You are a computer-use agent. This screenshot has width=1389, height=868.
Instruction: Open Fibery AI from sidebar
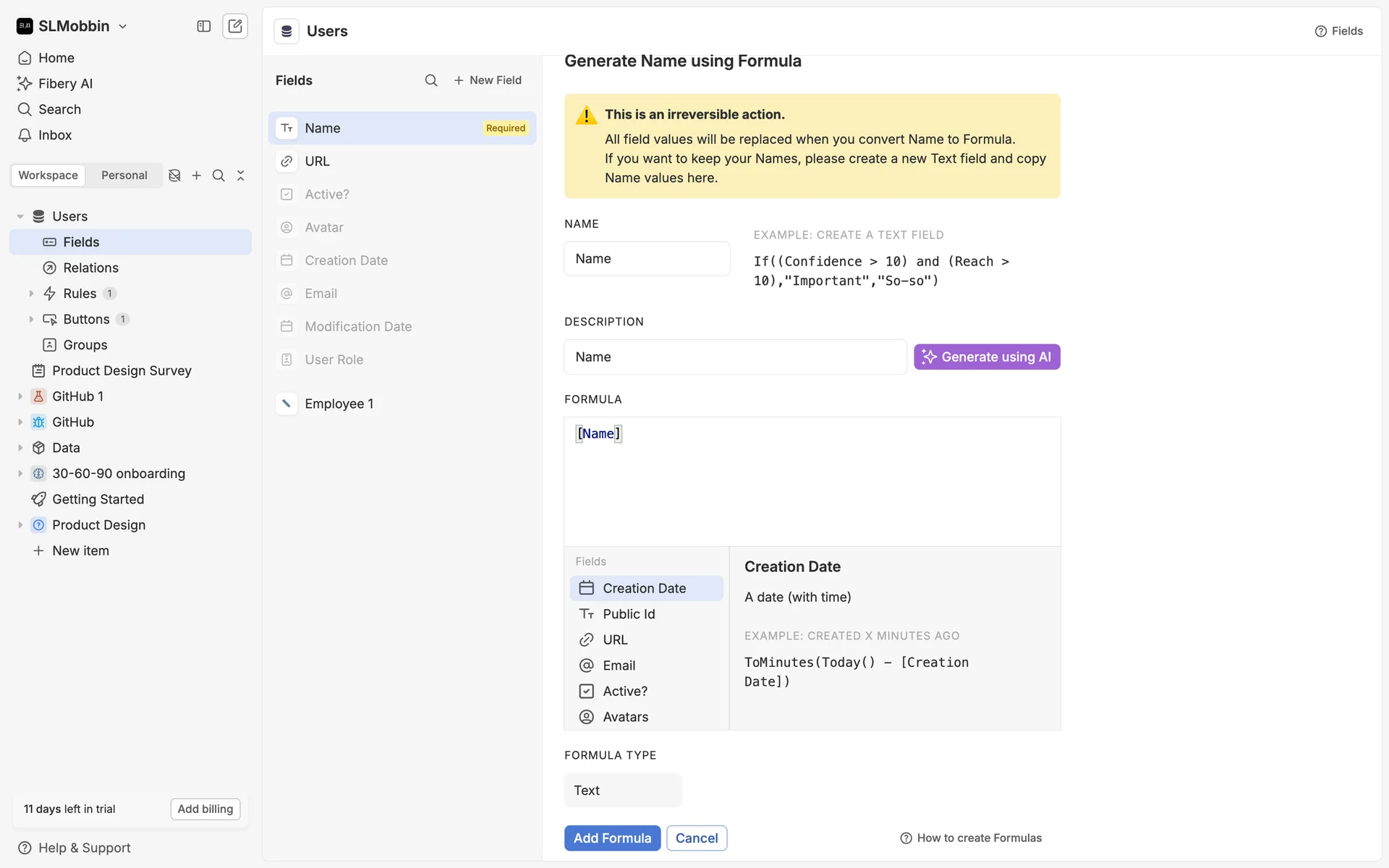tap(65, 83)
